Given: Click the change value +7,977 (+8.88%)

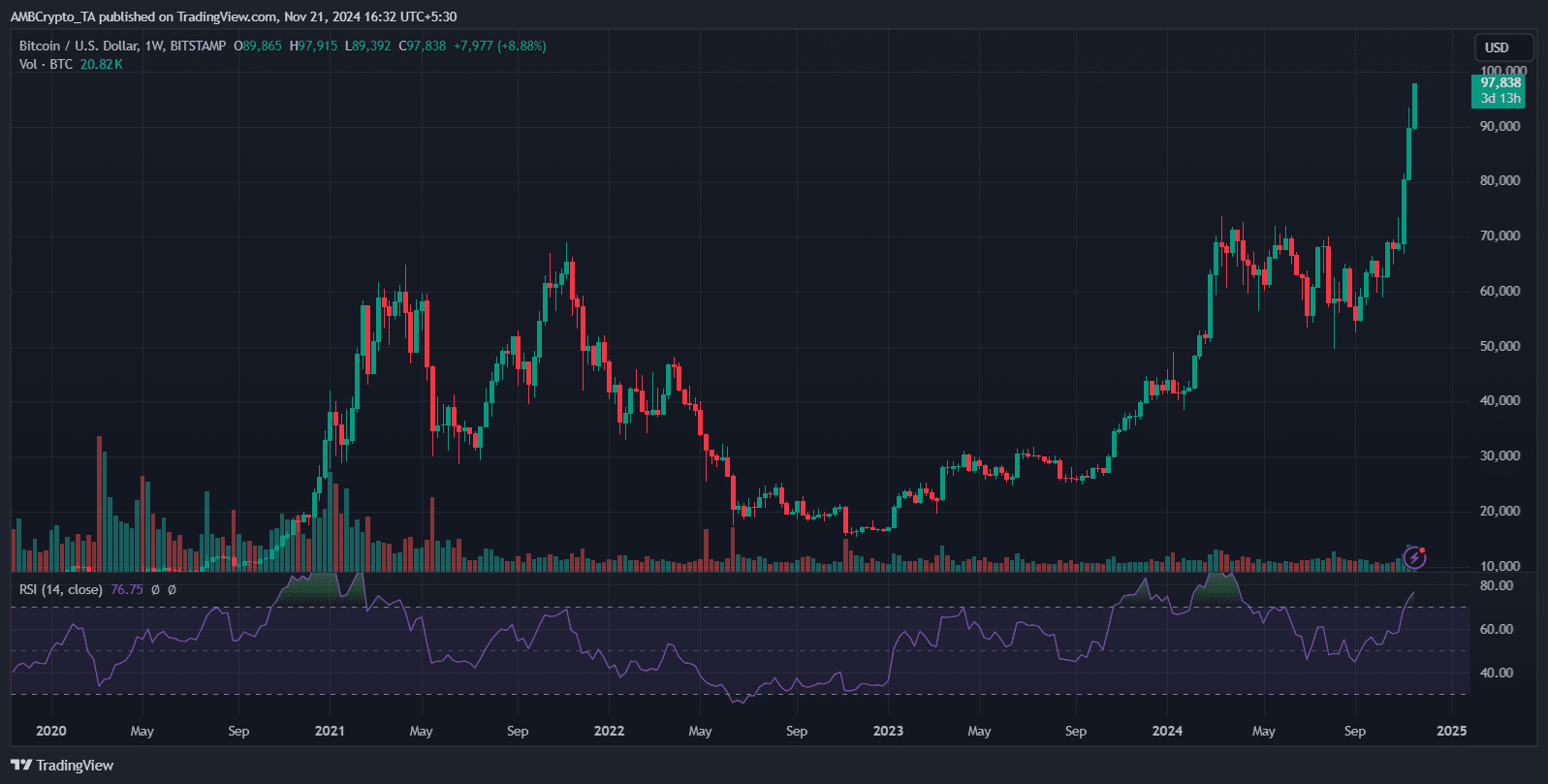Looking at the screenshot, I should 499,46.
